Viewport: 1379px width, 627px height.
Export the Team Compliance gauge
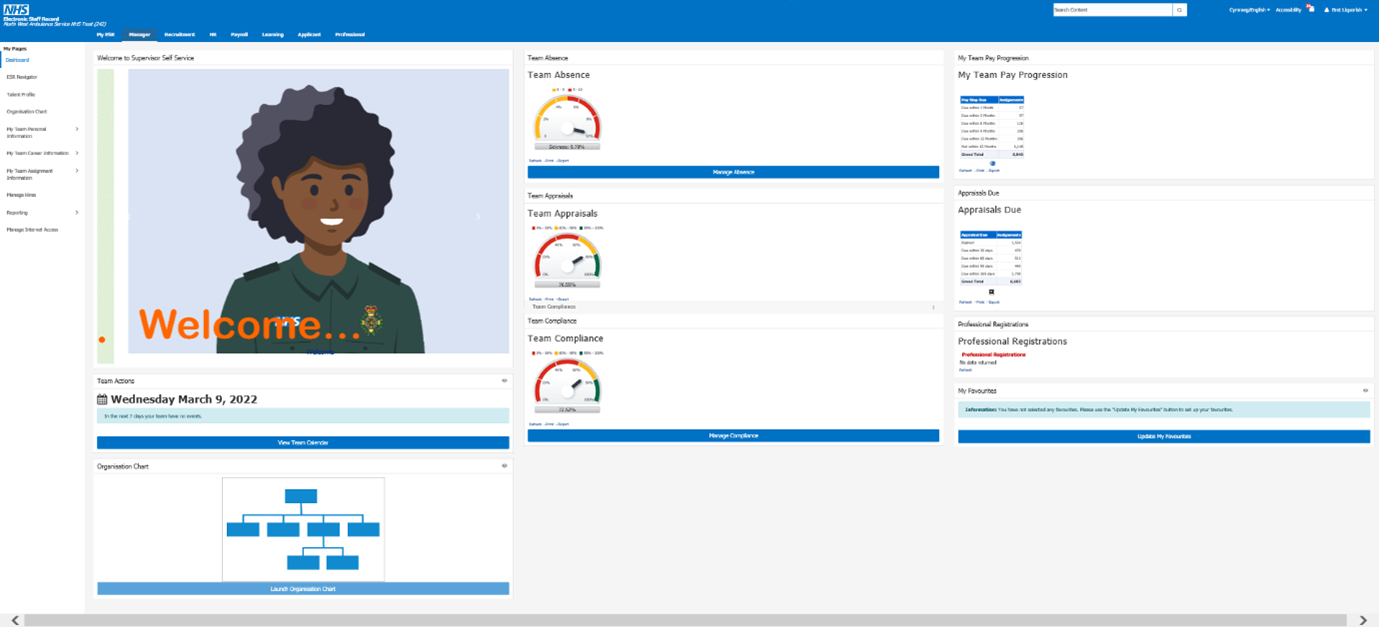coord(563,424)
